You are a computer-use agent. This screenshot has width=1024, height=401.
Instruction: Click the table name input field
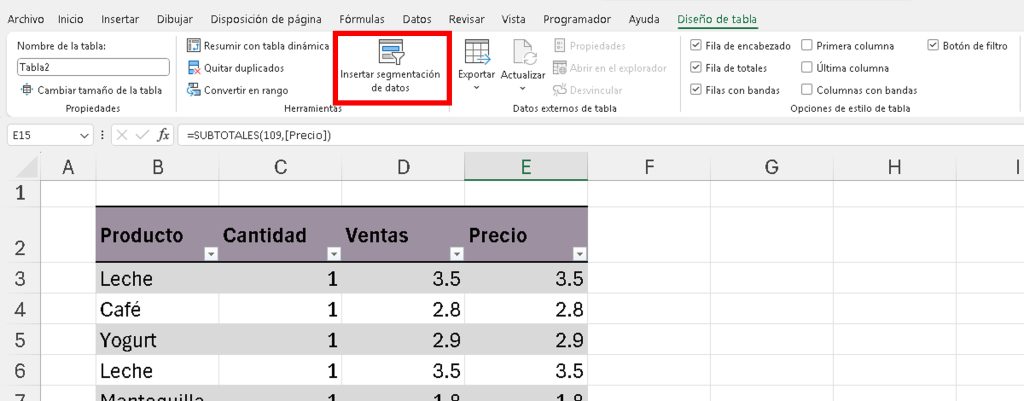pos(93,68)
